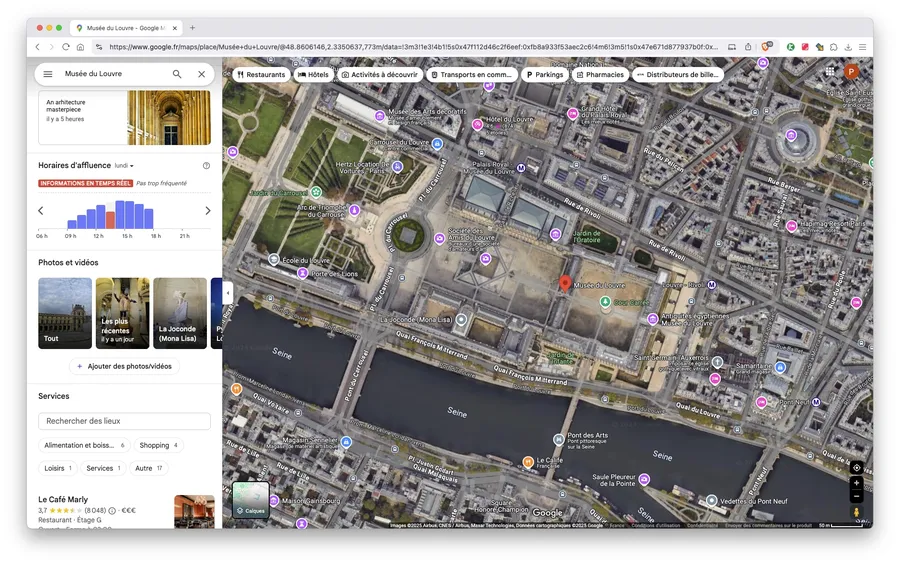Screen dimensions: 900x564
Task: Collapse the side panel
Action: click(x=227, y=293)
